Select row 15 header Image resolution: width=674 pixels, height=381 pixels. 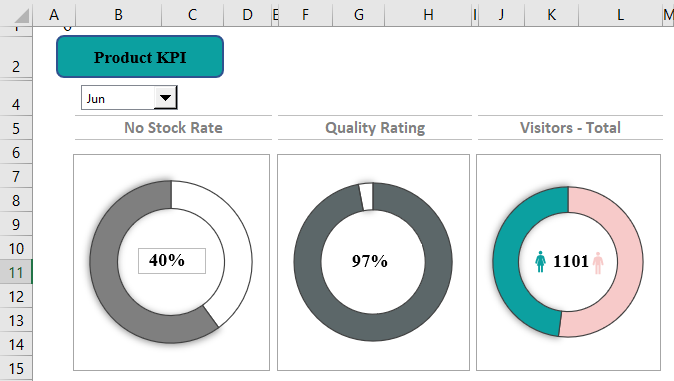[x=16, y=368]
